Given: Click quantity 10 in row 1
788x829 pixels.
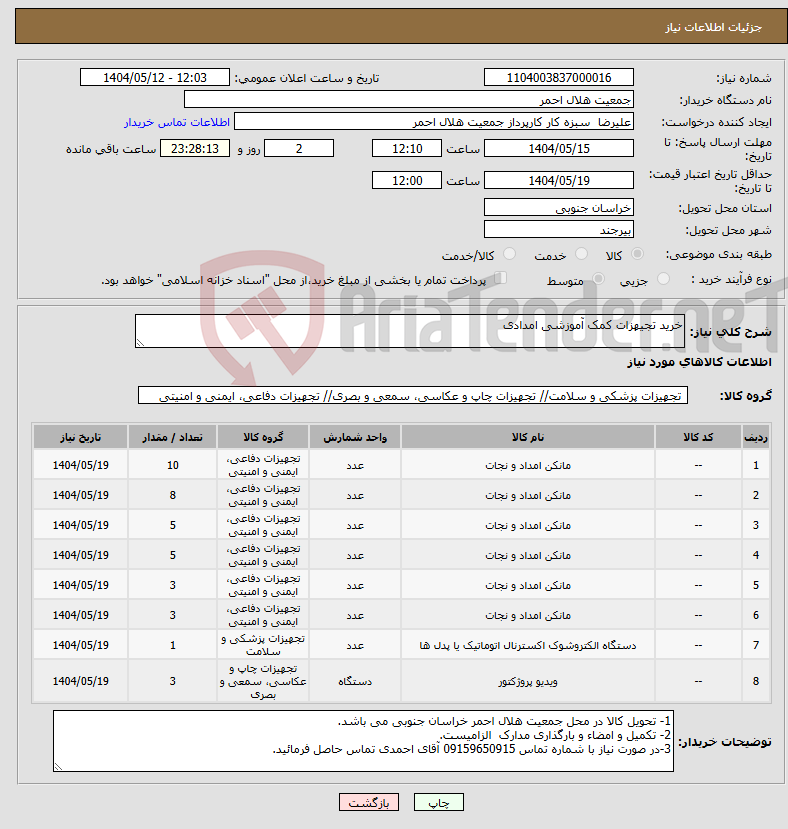Looking at the screenshot, I should pos(172,465).
